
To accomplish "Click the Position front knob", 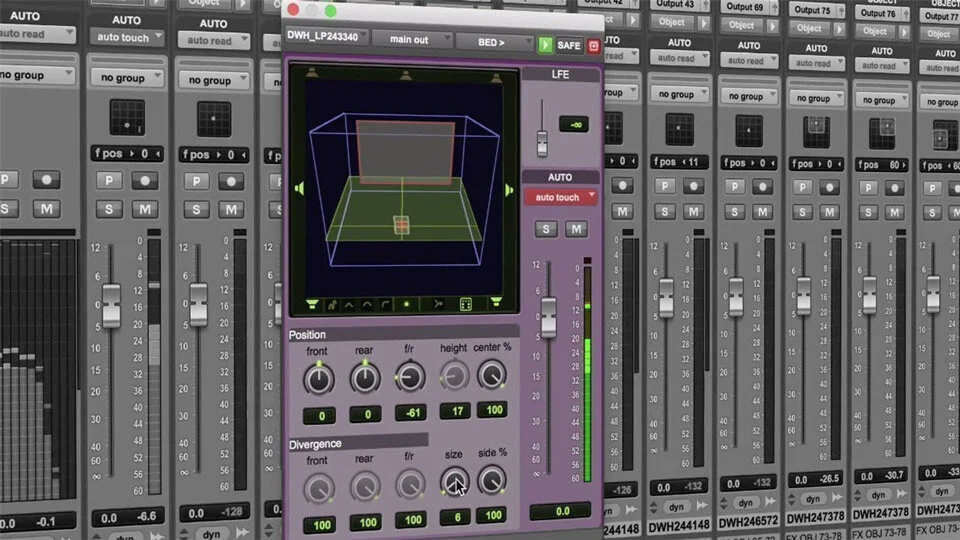I will coord(319,378).
